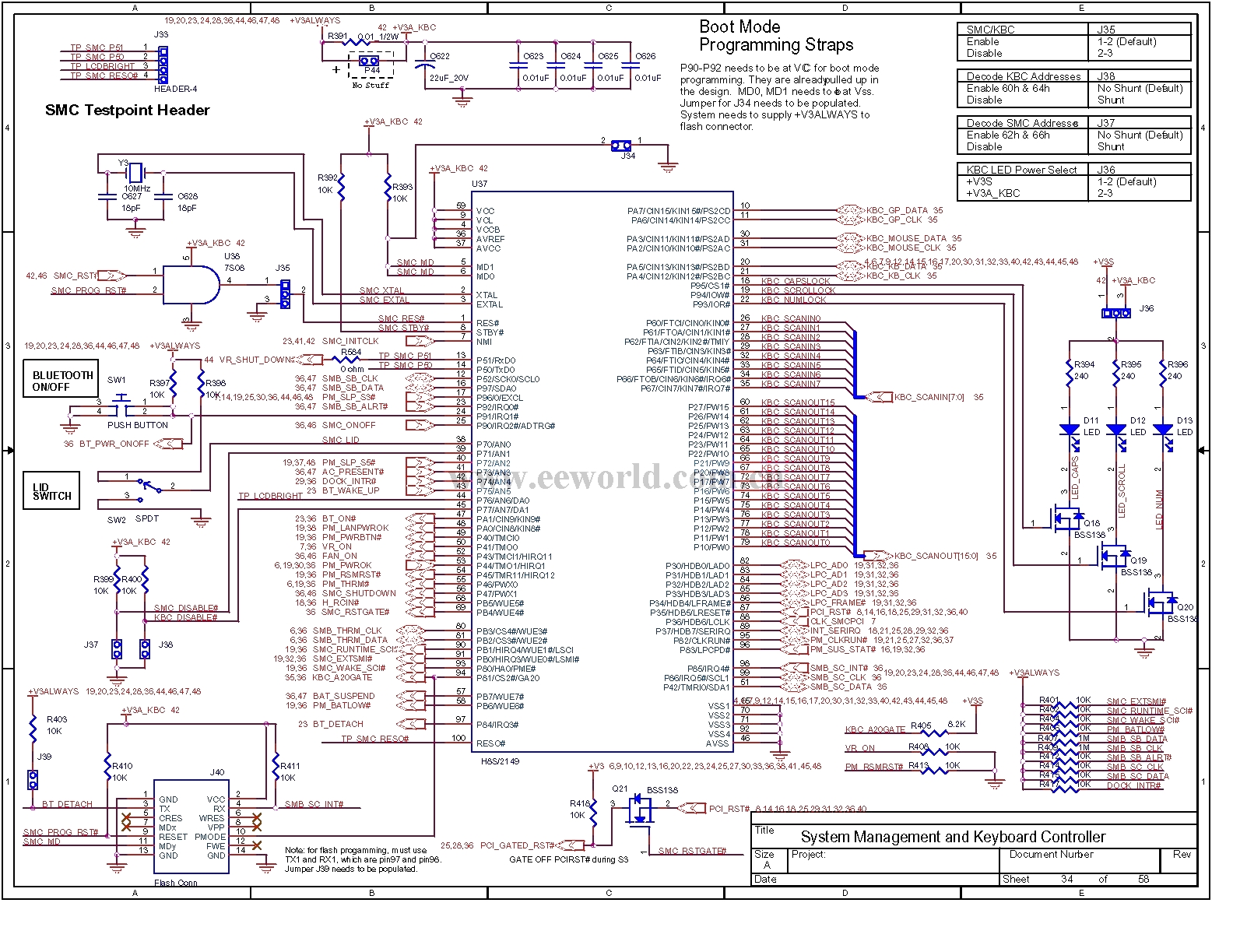This screenshot has height=952, width=1233.
Task: Click the R403 10K resistor symbol
Action: 33,728
